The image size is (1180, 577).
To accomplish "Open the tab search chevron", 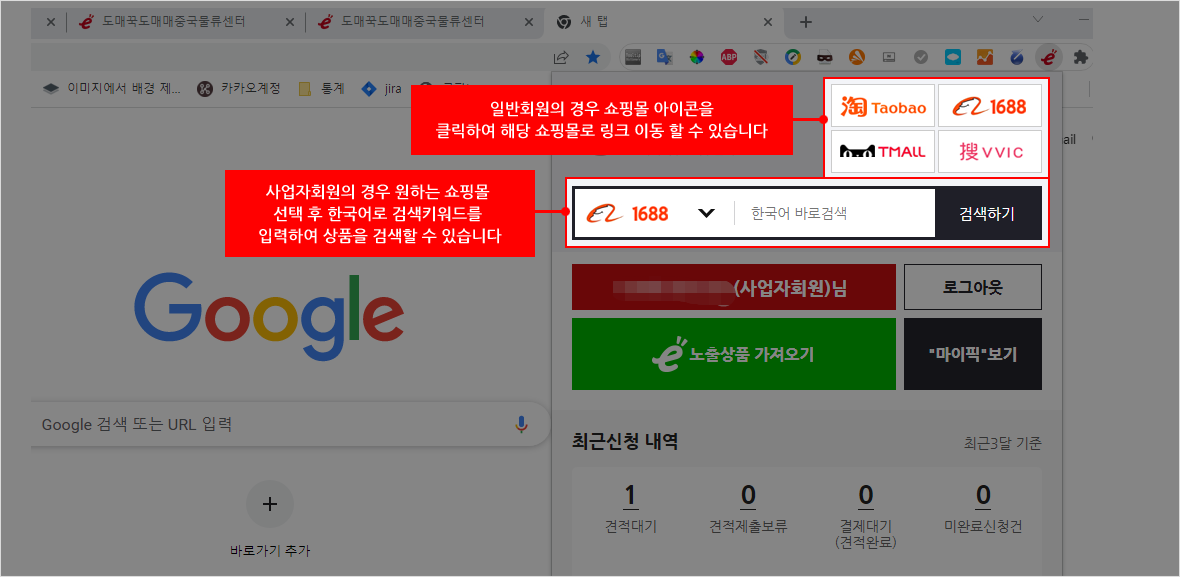I will point(1037,21).
